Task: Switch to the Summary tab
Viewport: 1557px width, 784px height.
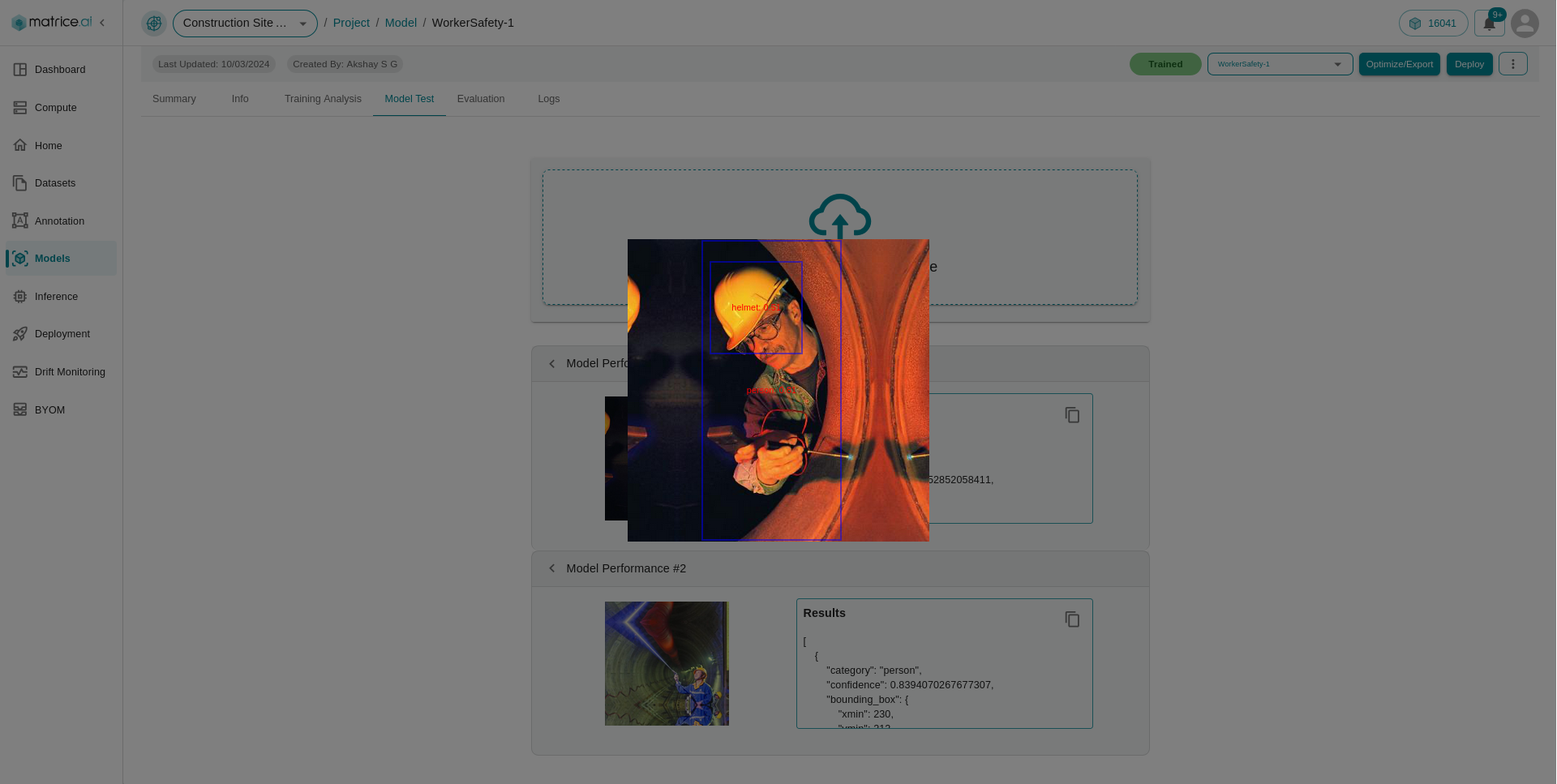Action: pyautogui.click(x=174, y=99)
